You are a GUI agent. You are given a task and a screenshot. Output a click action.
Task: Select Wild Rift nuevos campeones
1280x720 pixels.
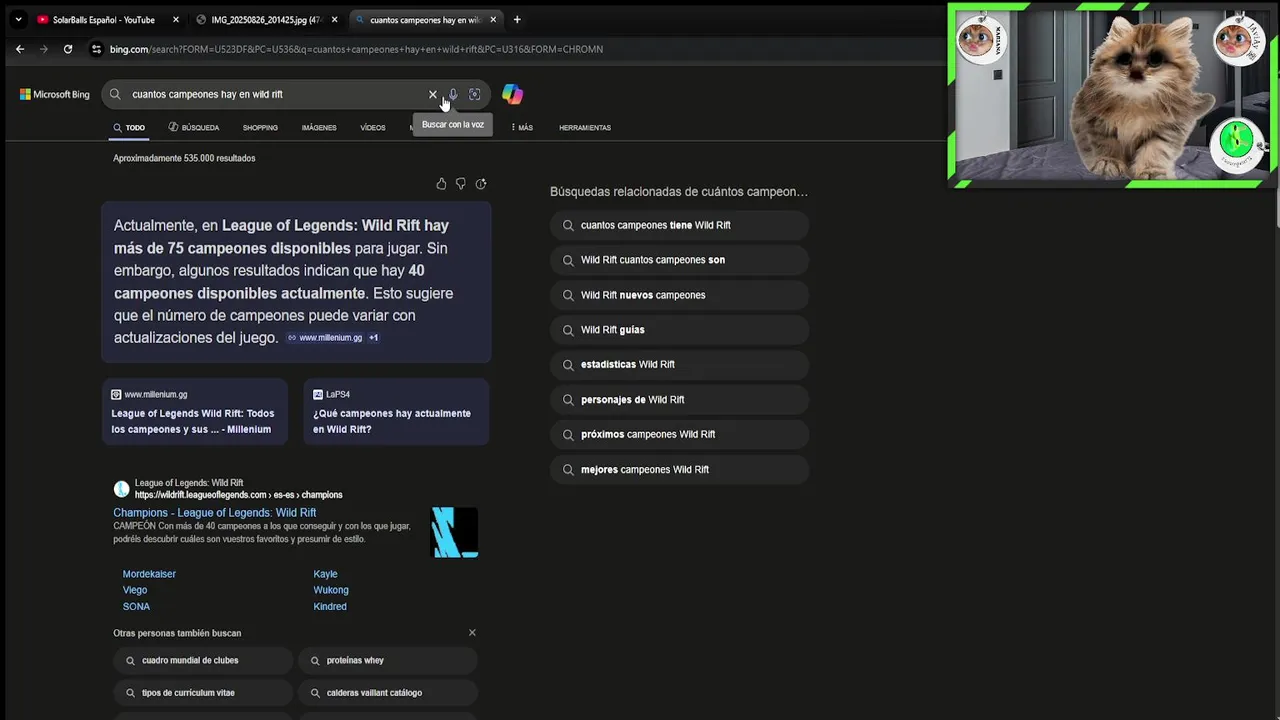click(x=679, y=295)
